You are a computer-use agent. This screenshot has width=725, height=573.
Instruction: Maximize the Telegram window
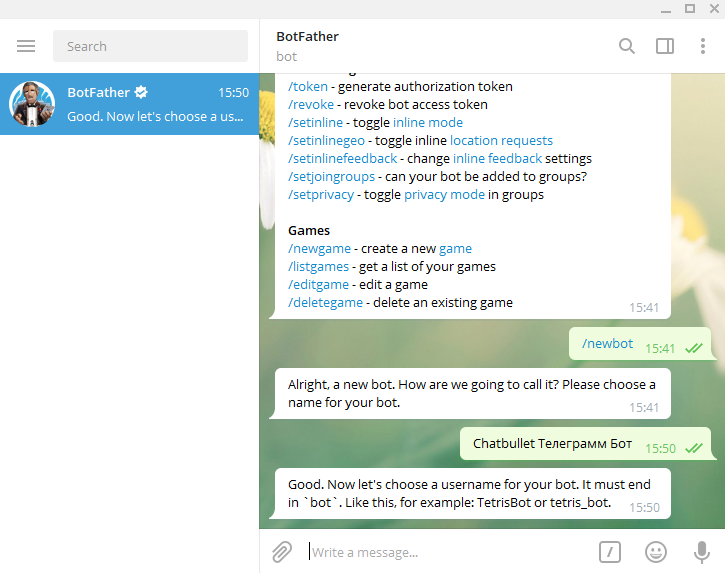click(689, 8)
